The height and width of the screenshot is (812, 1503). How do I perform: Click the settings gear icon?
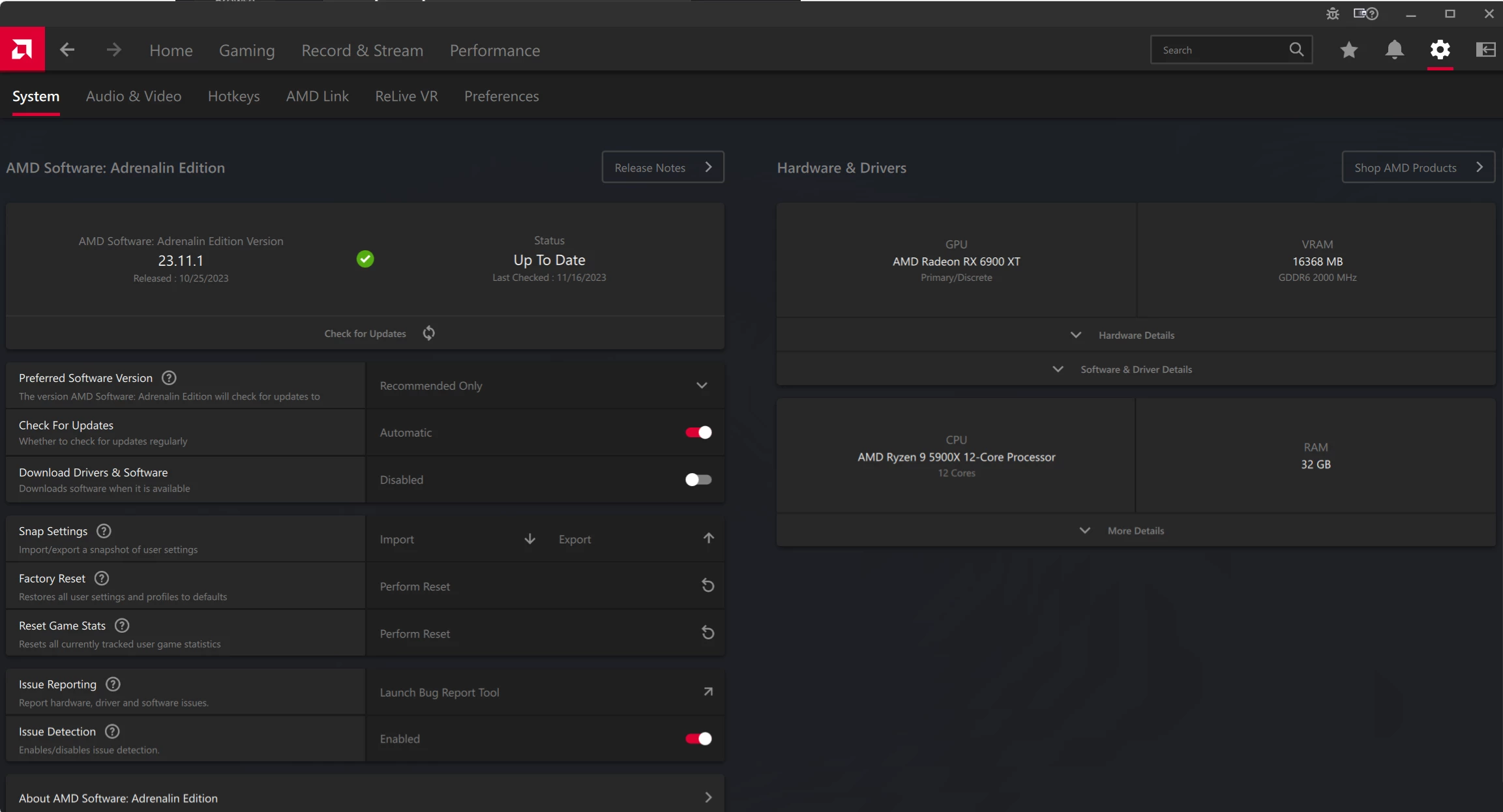[1440, 50]
